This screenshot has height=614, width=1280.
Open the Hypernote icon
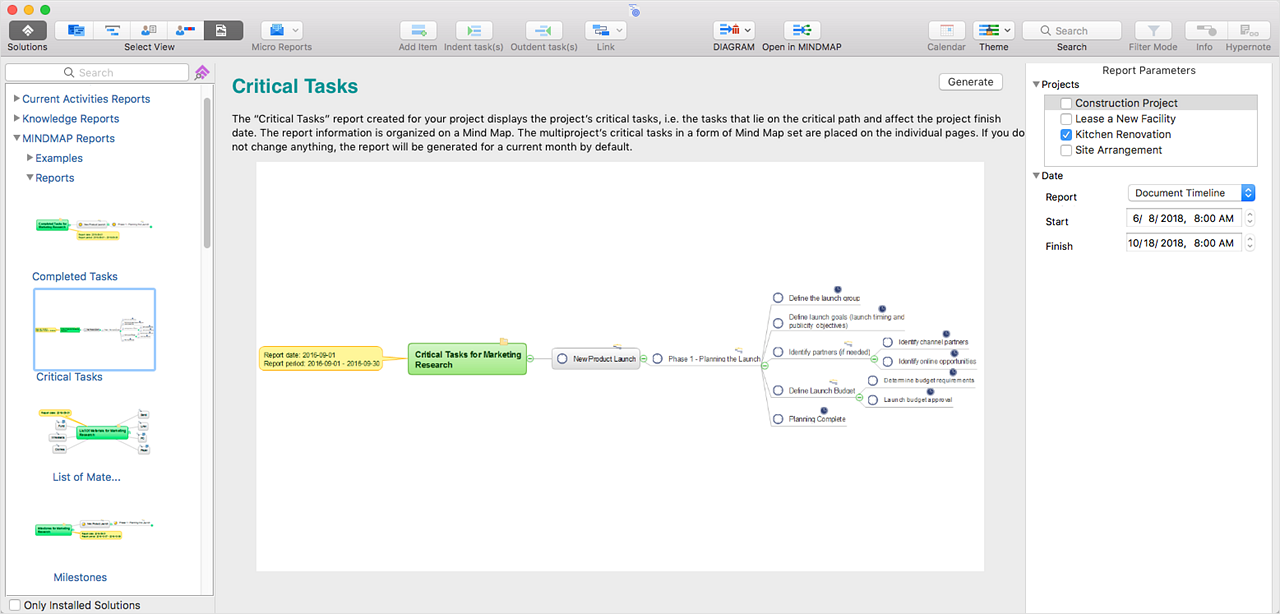pos(1248,30)
